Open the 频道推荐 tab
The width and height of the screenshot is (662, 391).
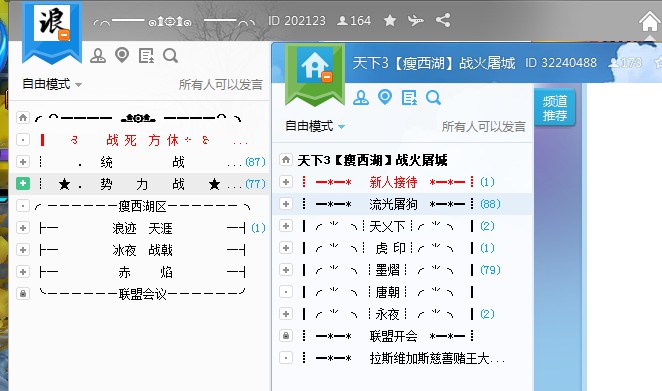[555, 108]
